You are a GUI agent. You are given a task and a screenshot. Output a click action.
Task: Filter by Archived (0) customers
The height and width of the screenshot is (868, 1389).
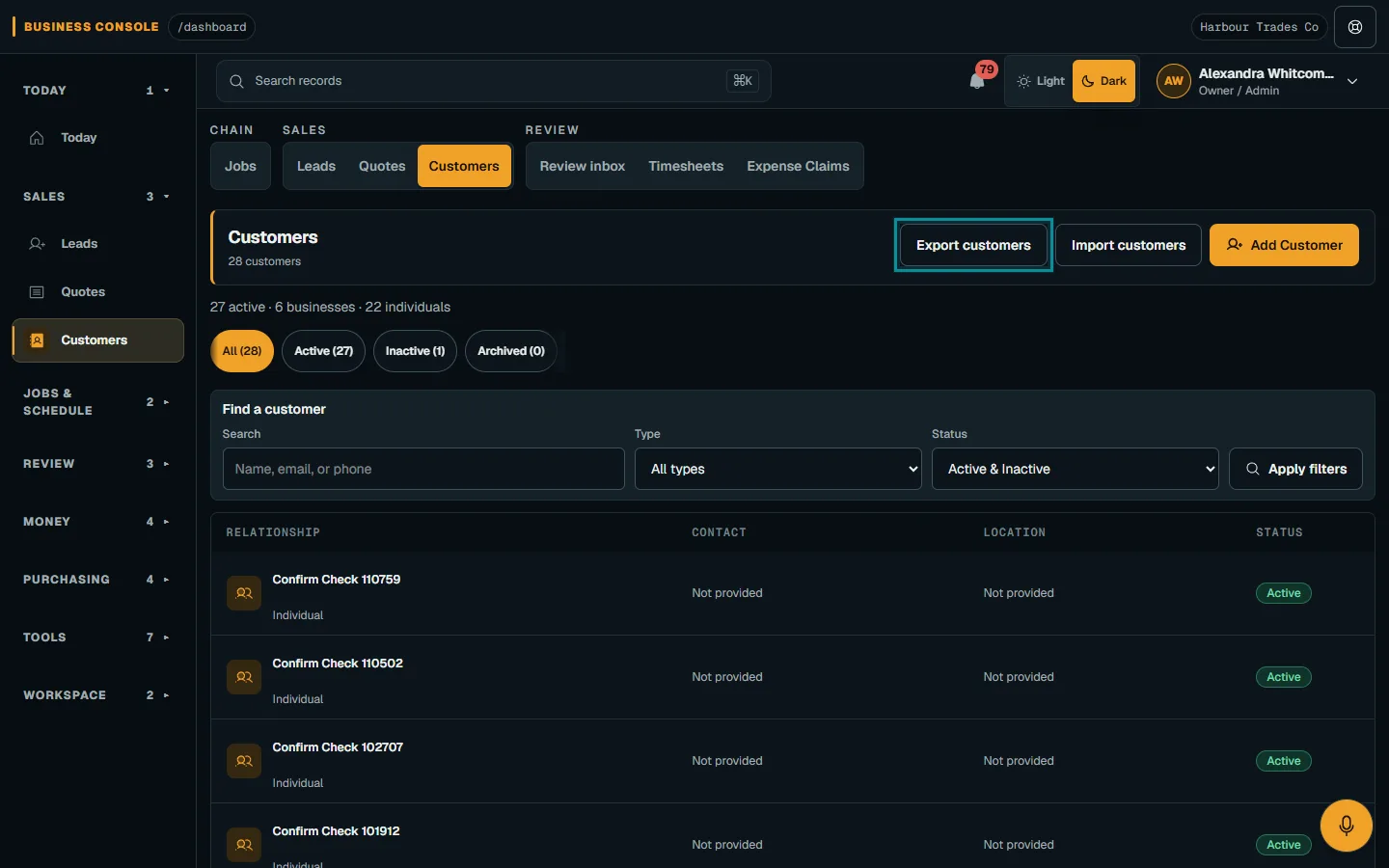pos(511,351)
